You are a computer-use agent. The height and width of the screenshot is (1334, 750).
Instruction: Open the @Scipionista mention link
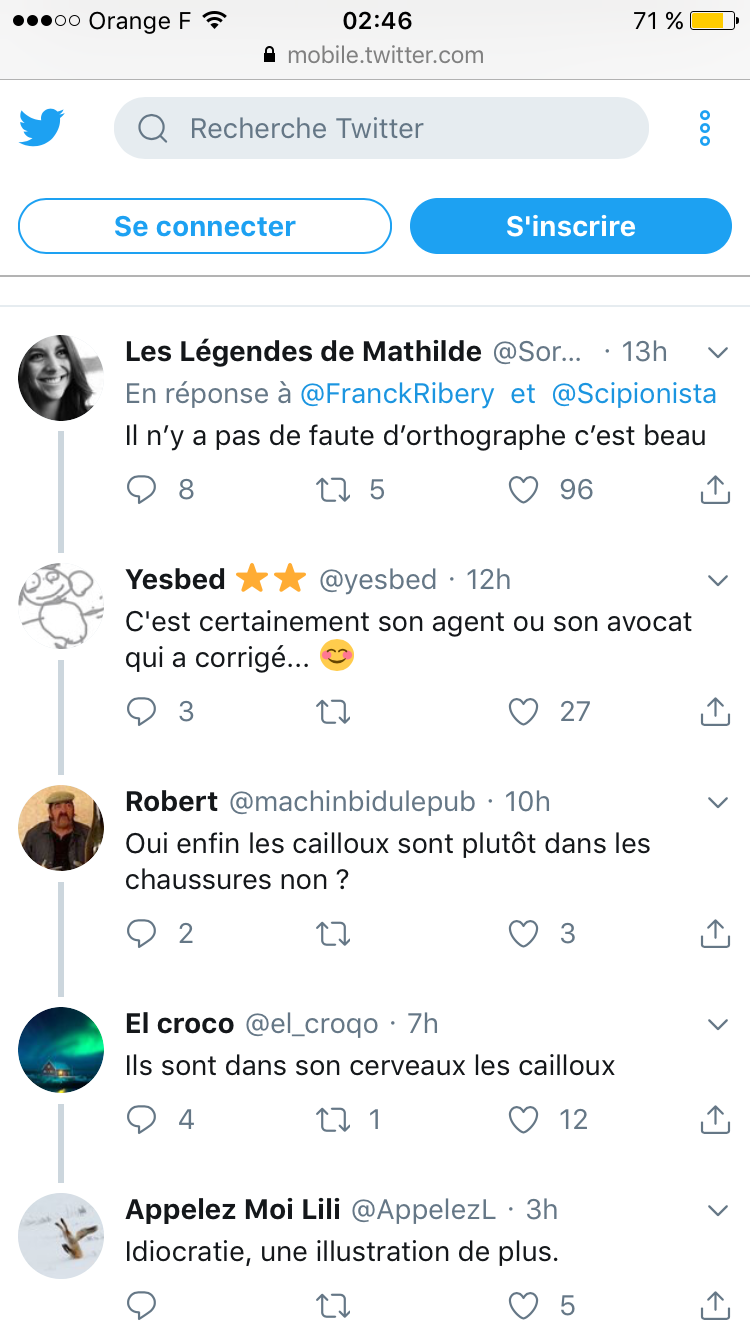click(634, 394)
